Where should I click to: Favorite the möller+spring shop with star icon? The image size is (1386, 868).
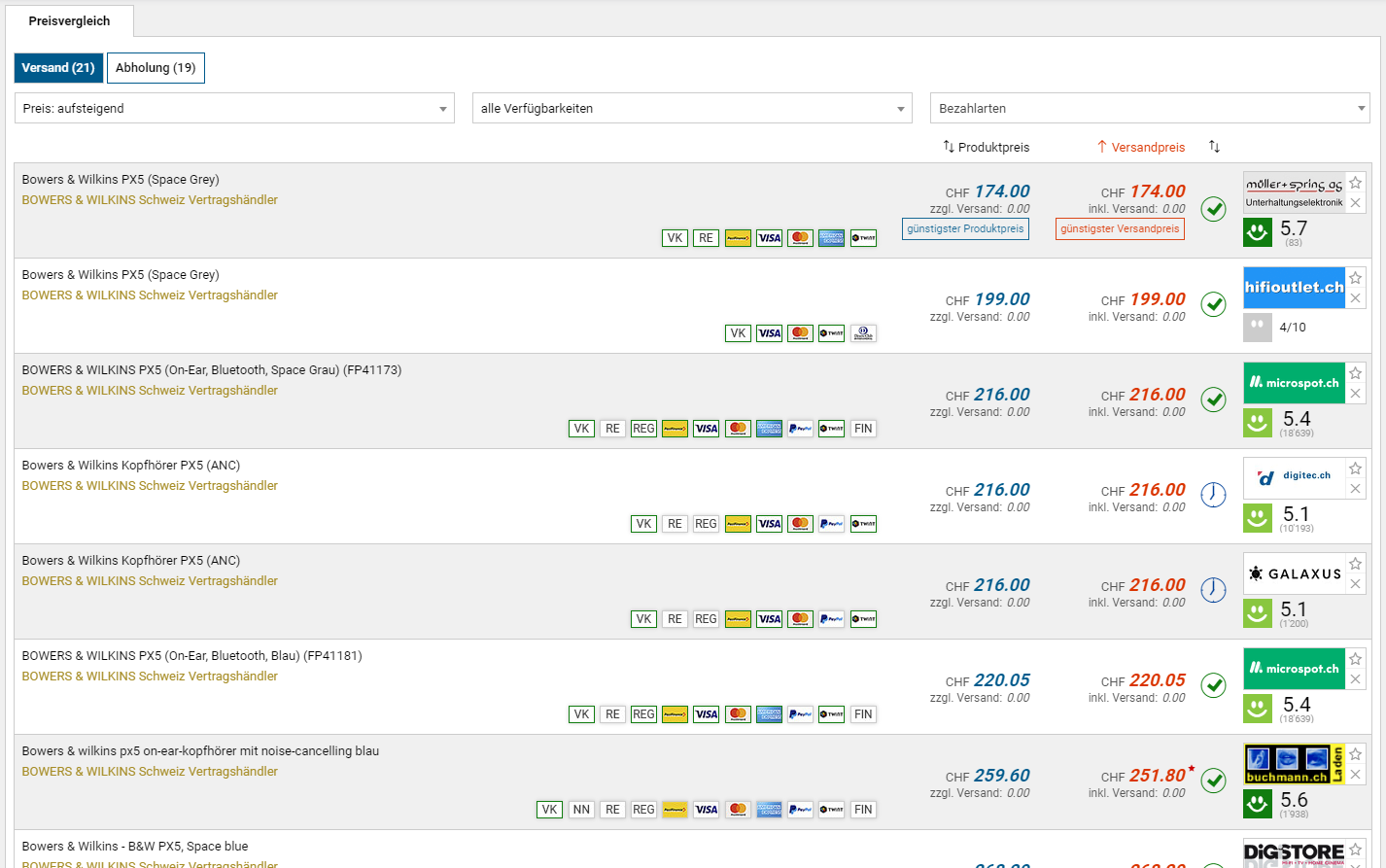1355,183
